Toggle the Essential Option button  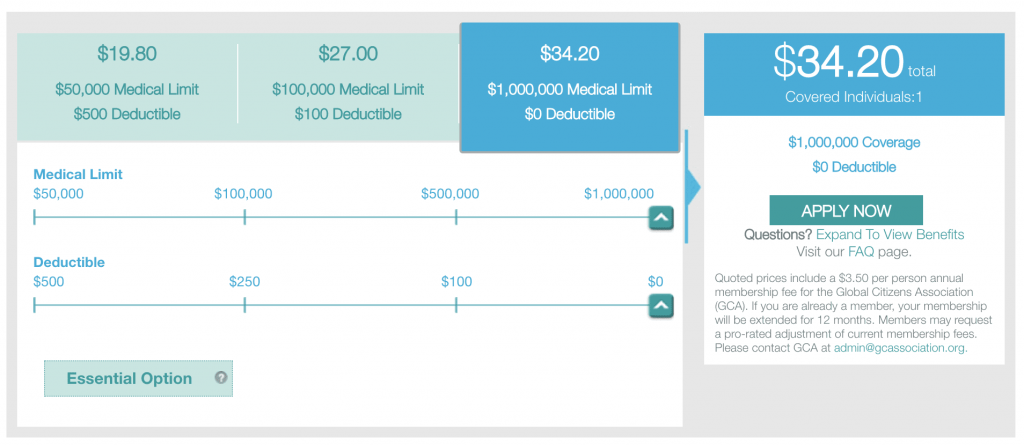138,378
